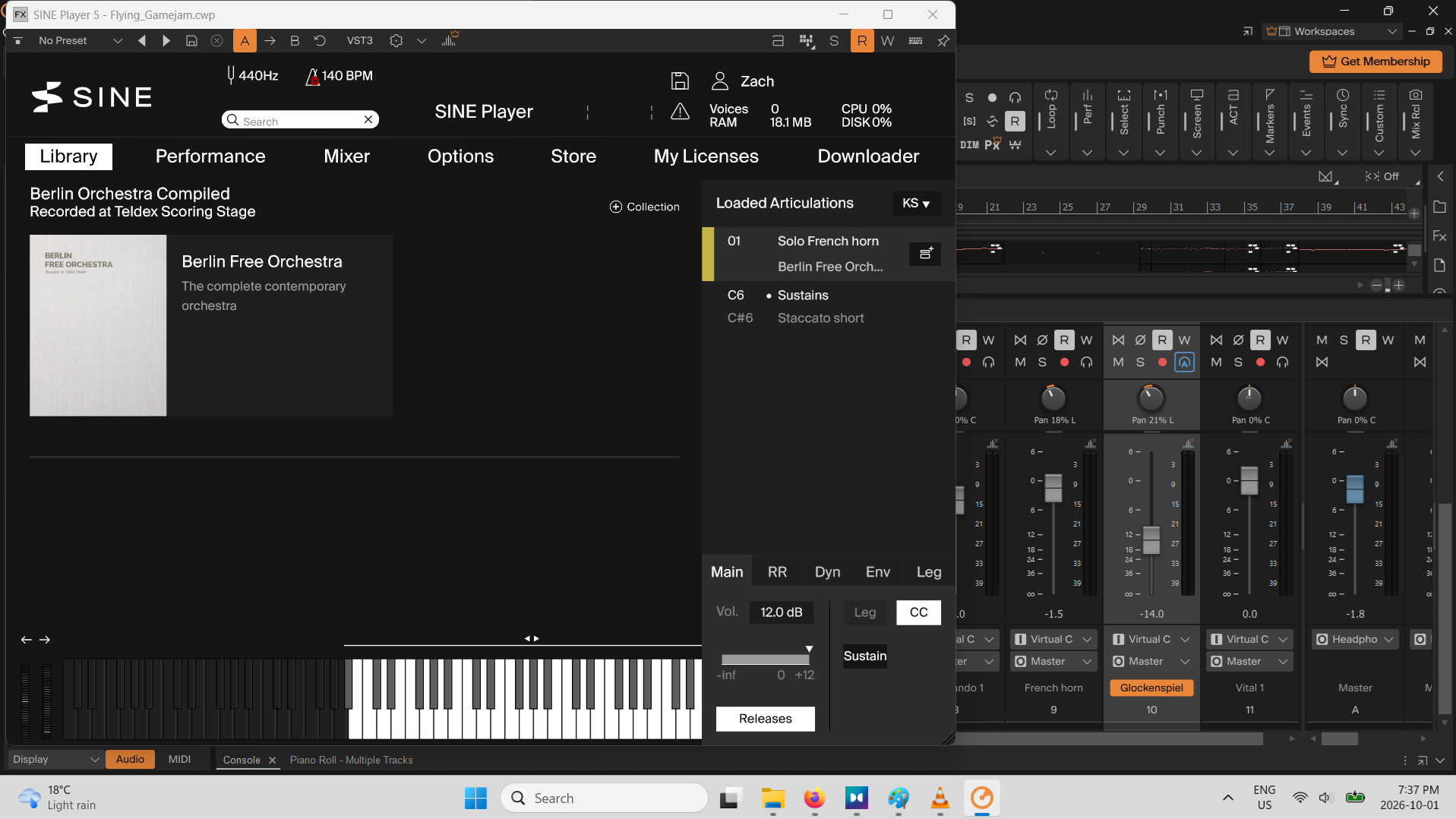
Task: Open Workspaces dropdown in DAW
Action: tap(1331, 31)
